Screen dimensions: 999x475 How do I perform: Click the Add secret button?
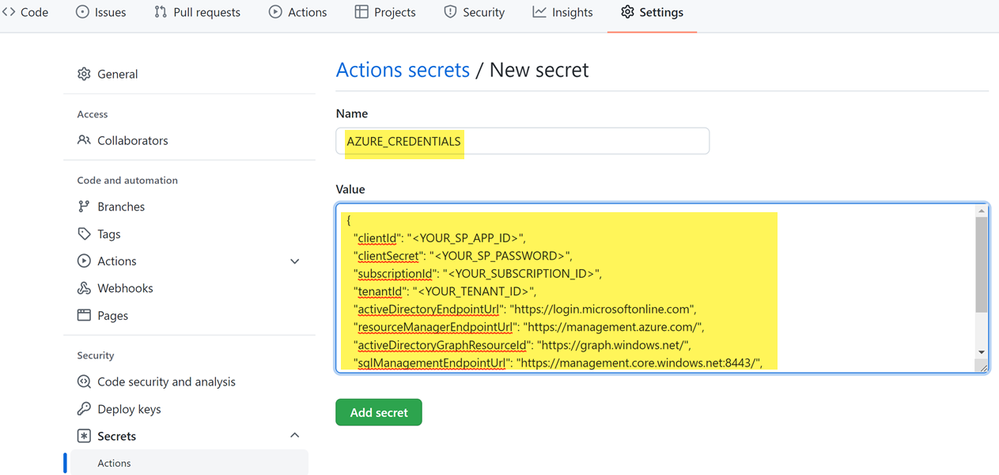[x=378, y=412]
